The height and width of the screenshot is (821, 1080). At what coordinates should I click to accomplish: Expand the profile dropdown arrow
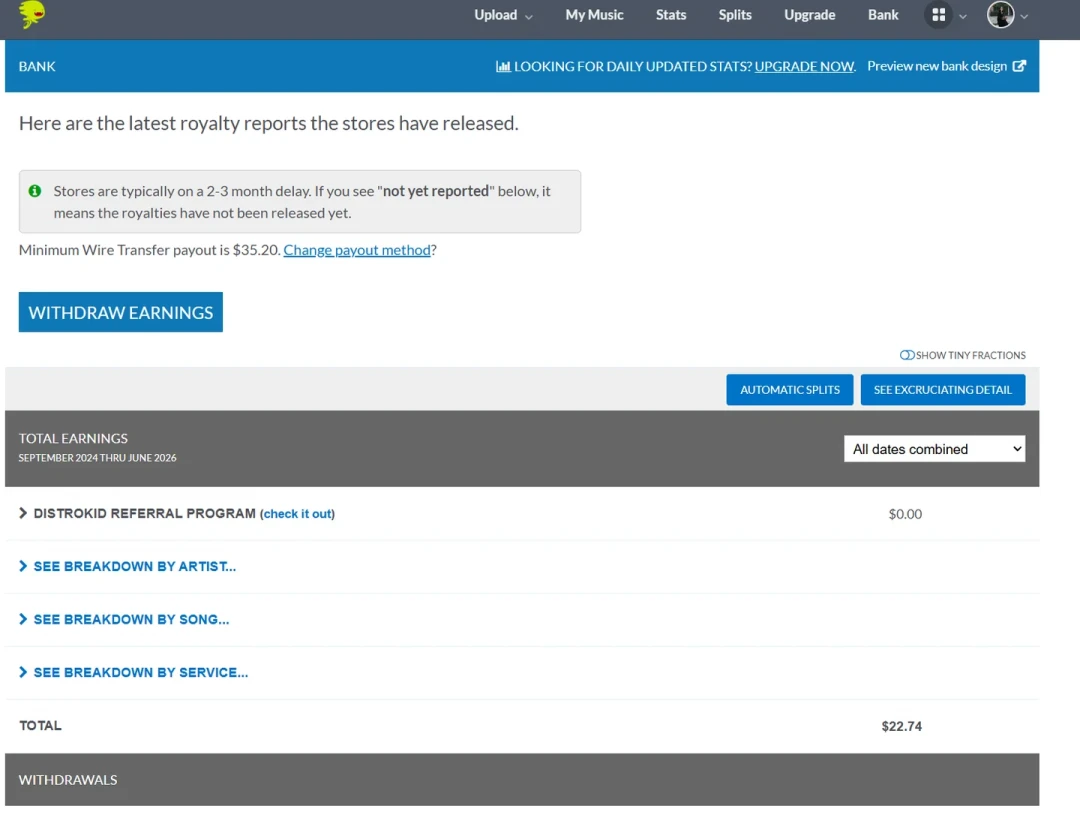click(1024, 17)
